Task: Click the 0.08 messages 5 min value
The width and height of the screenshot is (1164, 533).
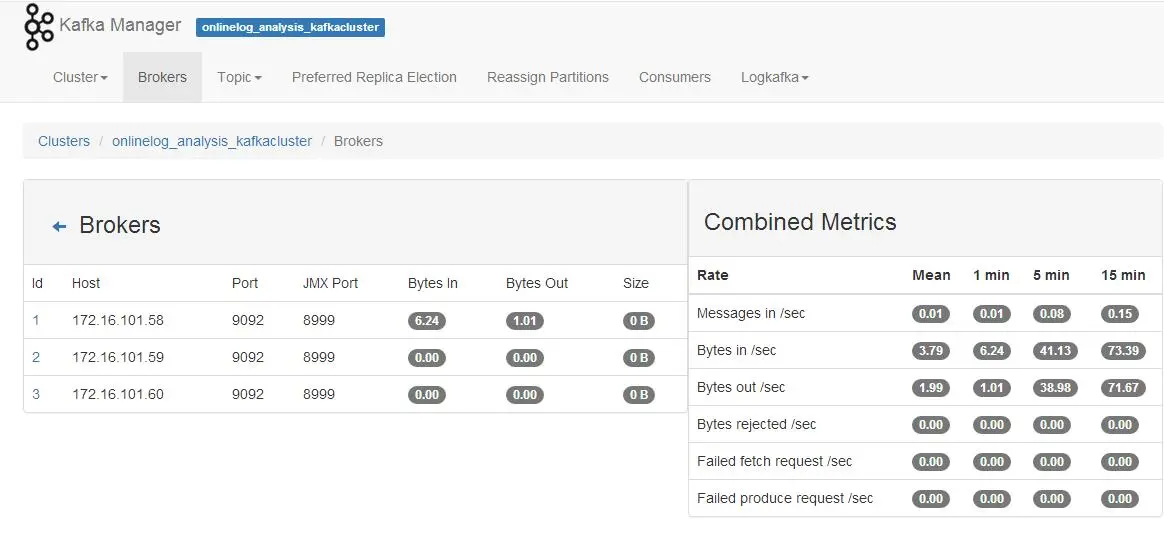Action: [x=1052, y=313]
